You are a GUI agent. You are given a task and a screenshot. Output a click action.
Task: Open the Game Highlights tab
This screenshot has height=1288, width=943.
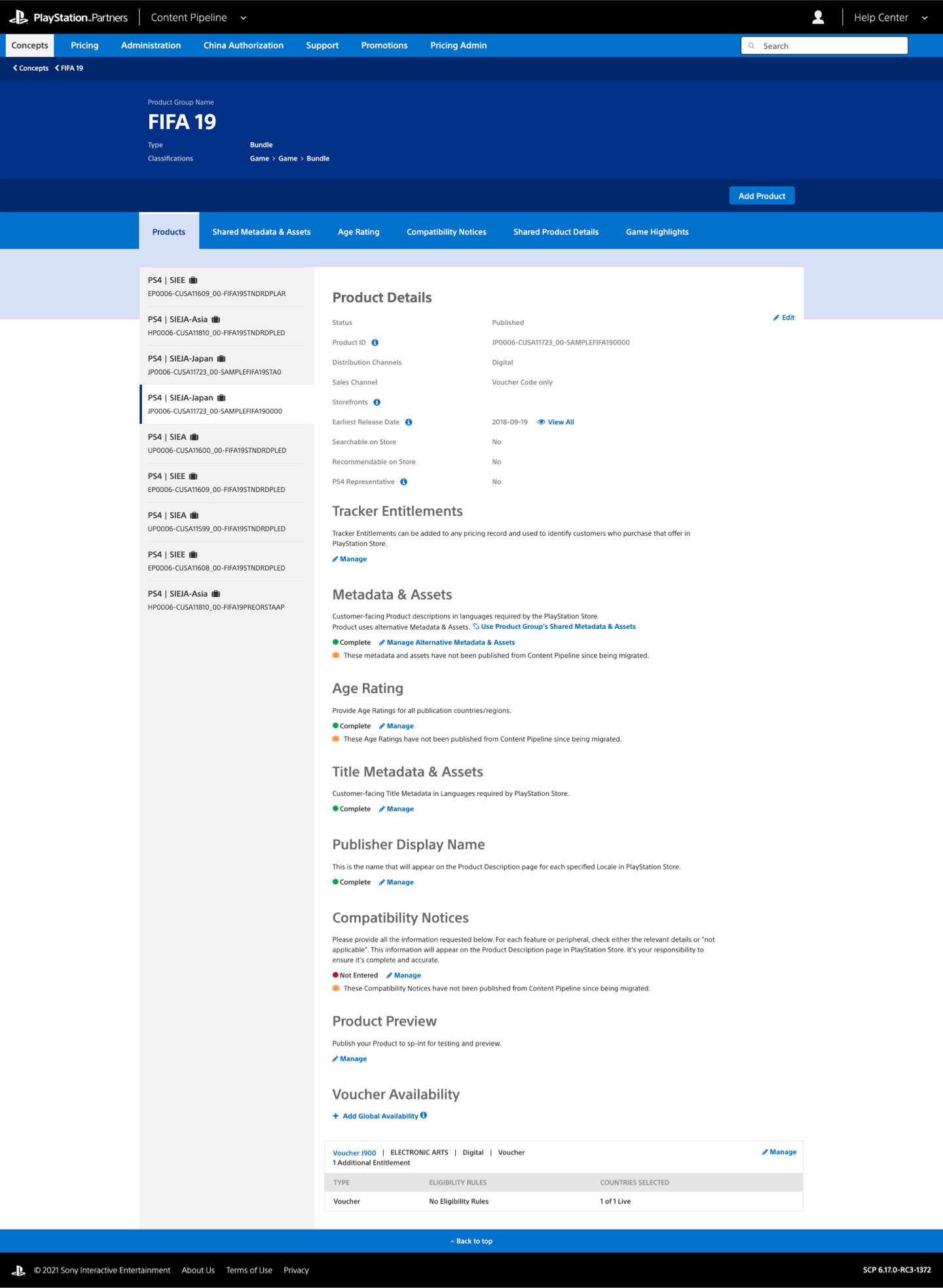(x=657, y=232)
